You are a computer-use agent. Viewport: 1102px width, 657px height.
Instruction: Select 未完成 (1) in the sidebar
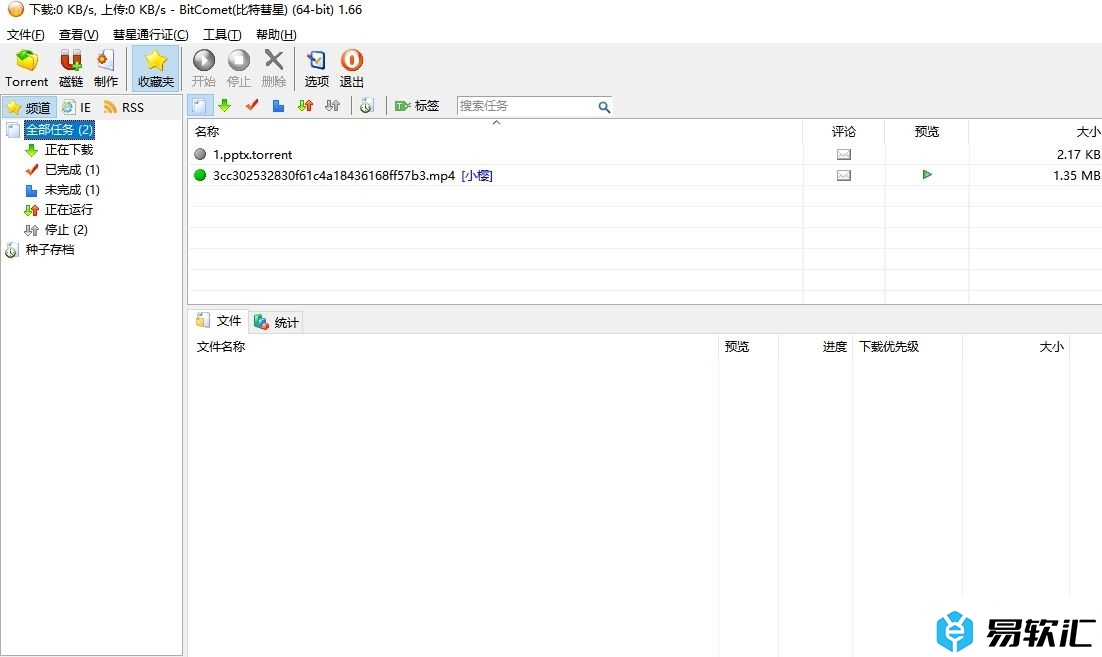coord(72,190)
